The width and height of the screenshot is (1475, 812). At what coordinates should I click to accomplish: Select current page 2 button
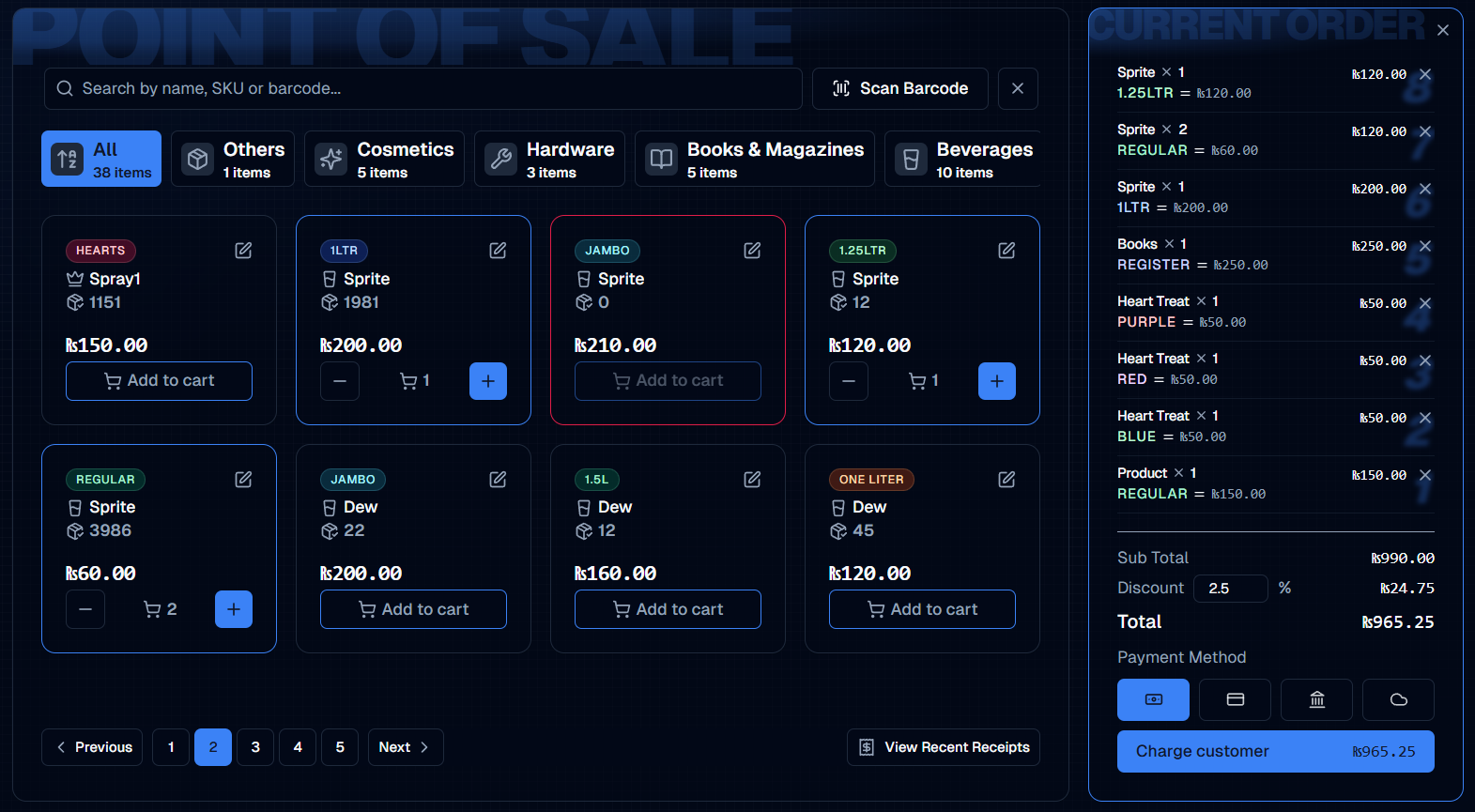click(213, 747)
